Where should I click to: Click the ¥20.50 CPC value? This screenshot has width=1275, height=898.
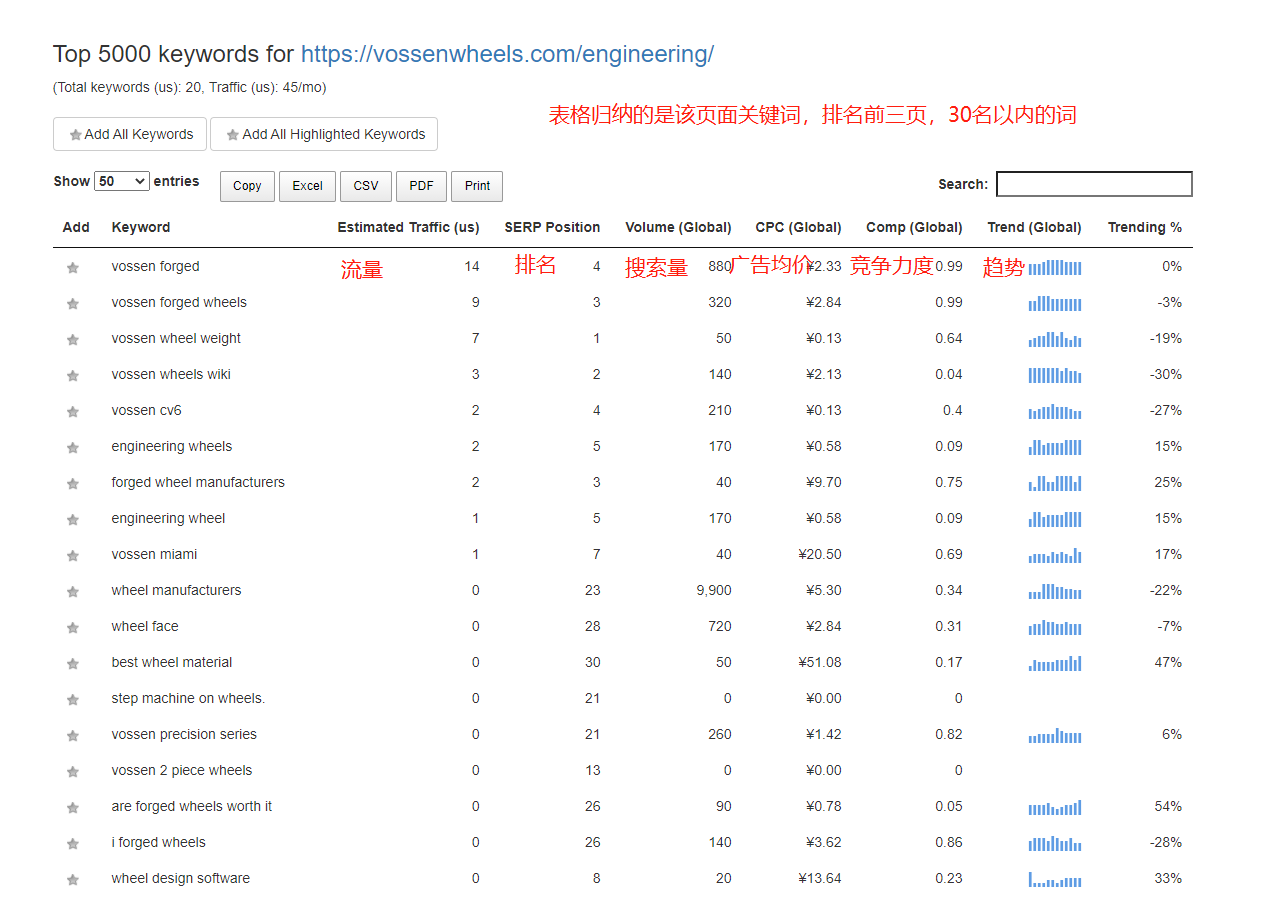[x=820, y=554]
